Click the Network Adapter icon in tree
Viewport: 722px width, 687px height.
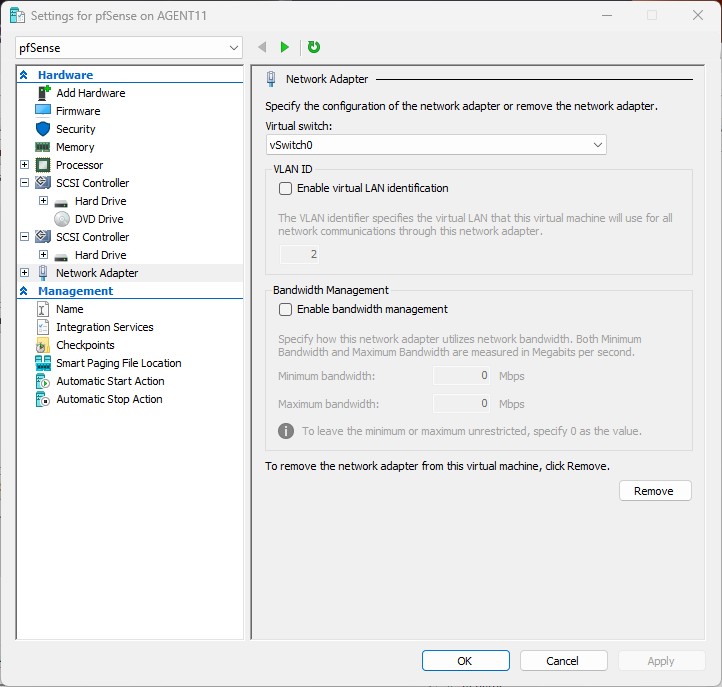click(x=43, y=273)
